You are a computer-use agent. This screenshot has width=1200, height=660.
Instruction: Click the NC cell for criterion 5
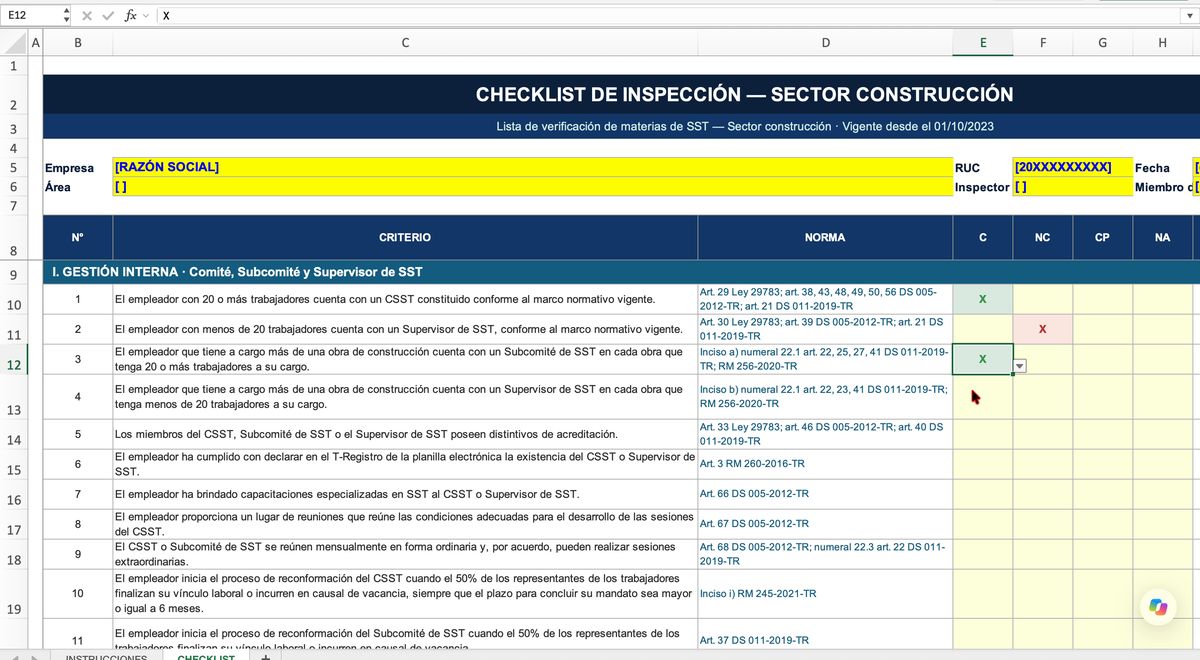(x=1043, y=434)
